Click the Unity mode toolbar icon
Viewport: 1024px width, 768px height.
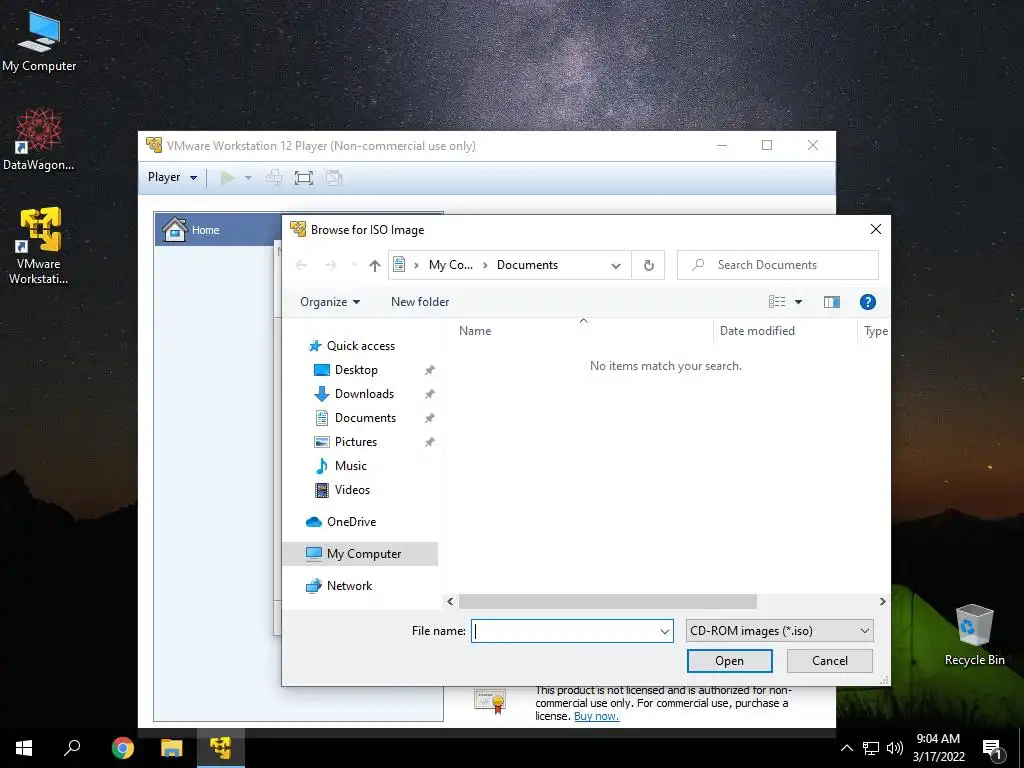(x=334, y=178)
